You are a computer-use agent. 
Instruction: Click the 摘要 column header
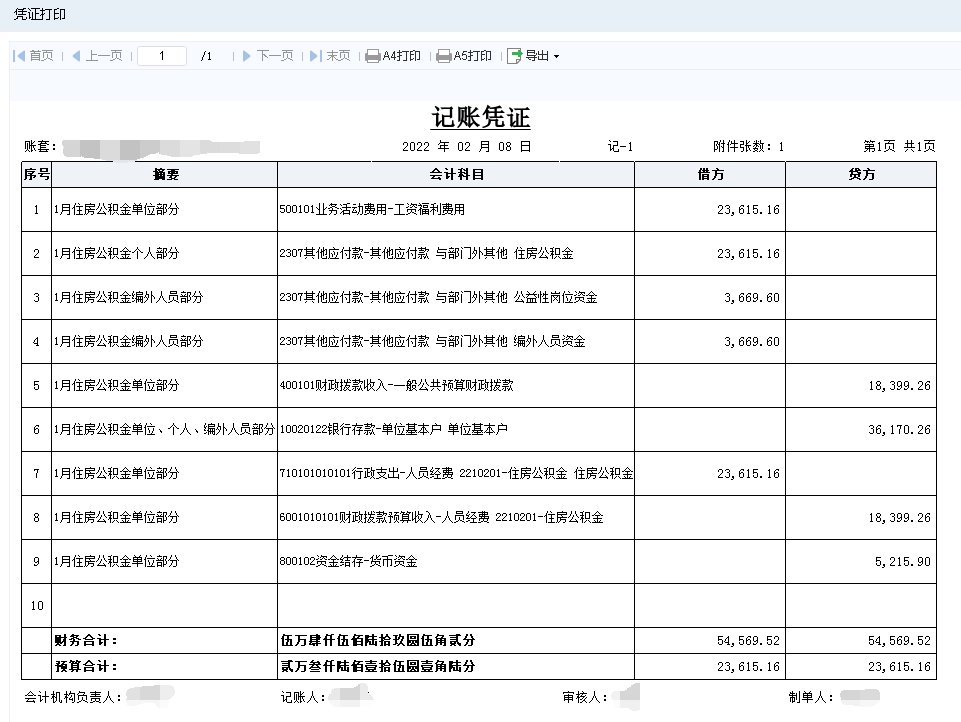click(165, 175)
